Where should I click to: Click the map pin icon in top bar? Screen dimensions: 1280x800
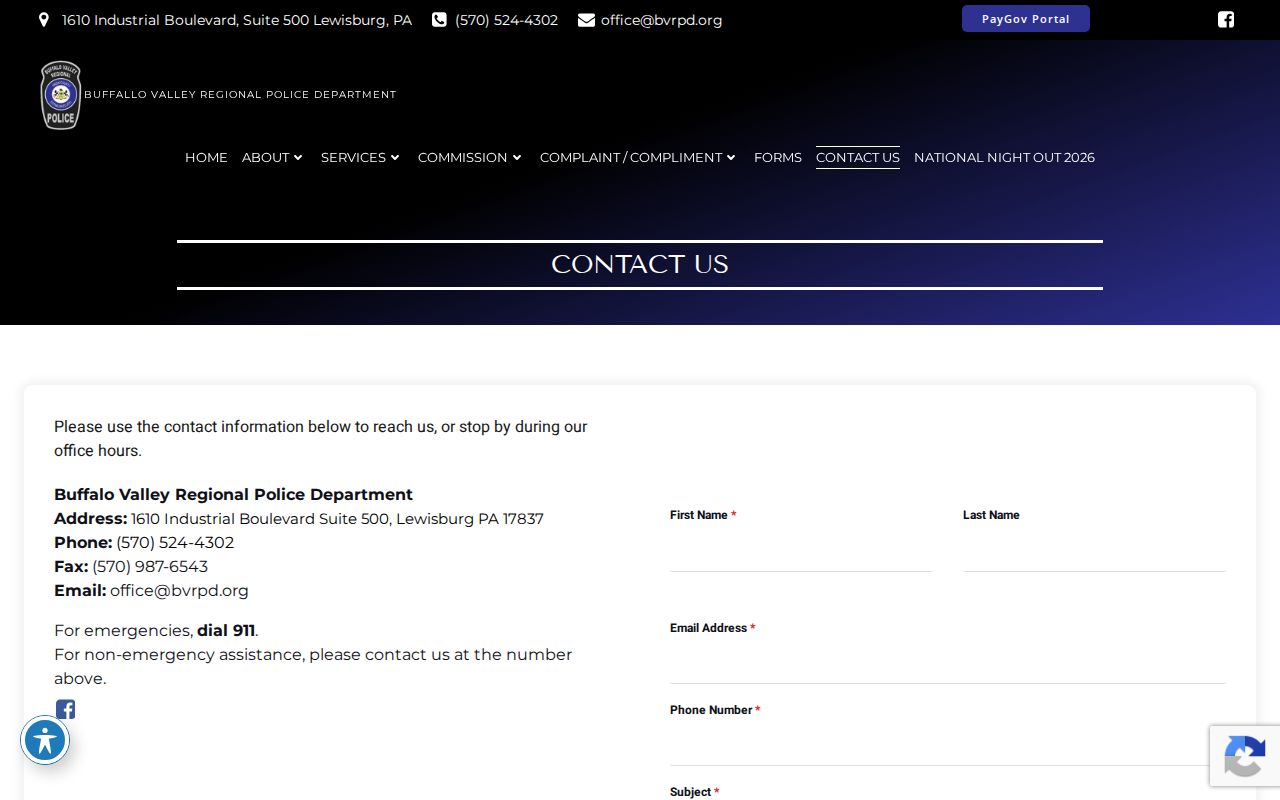point(44,20)
